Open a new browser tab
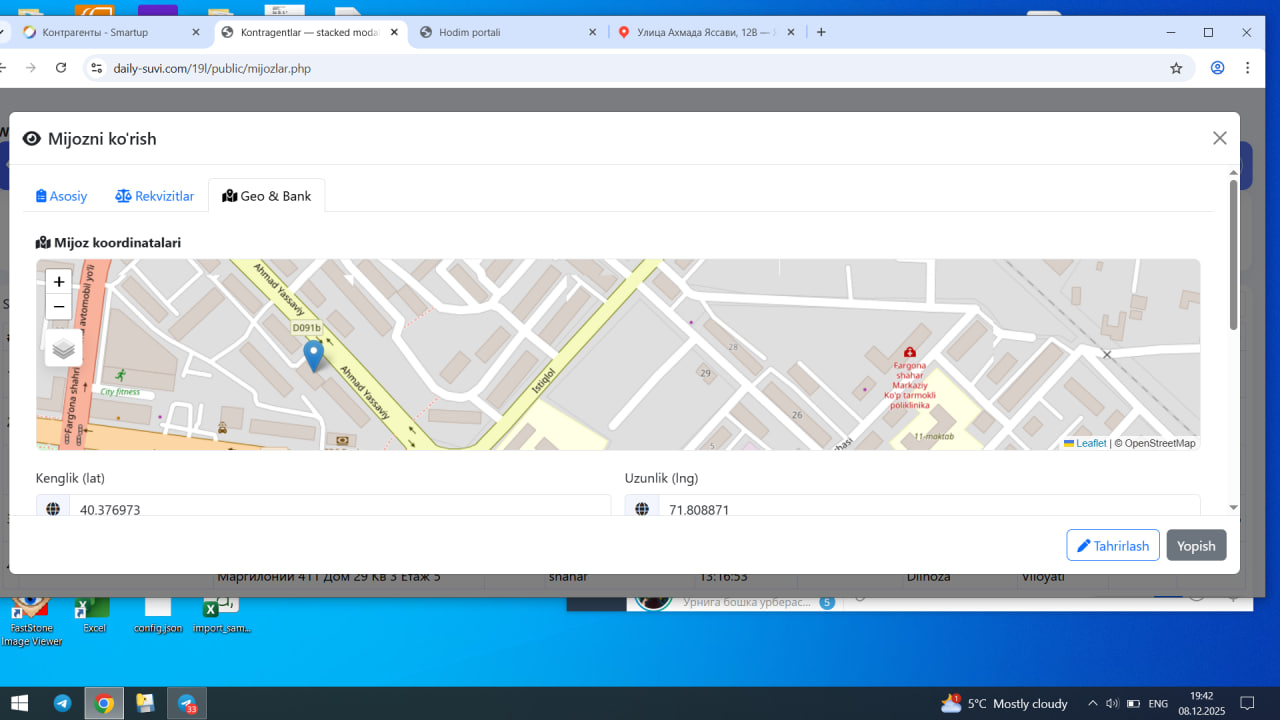 click(x=821, y=32)
